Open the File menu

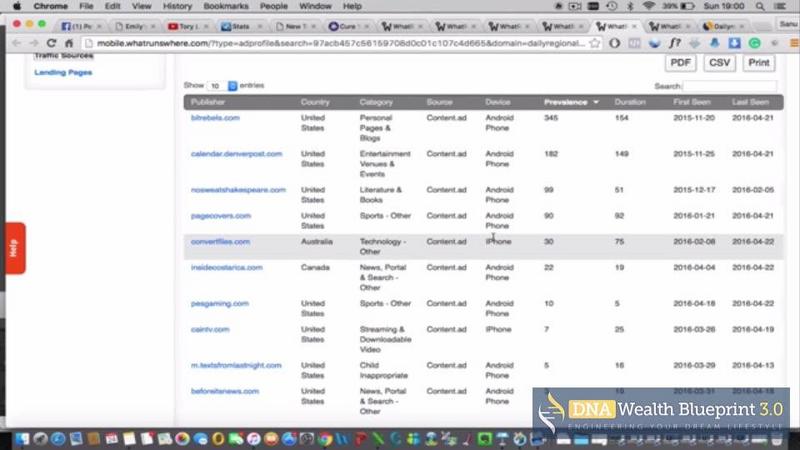(86, 6)
